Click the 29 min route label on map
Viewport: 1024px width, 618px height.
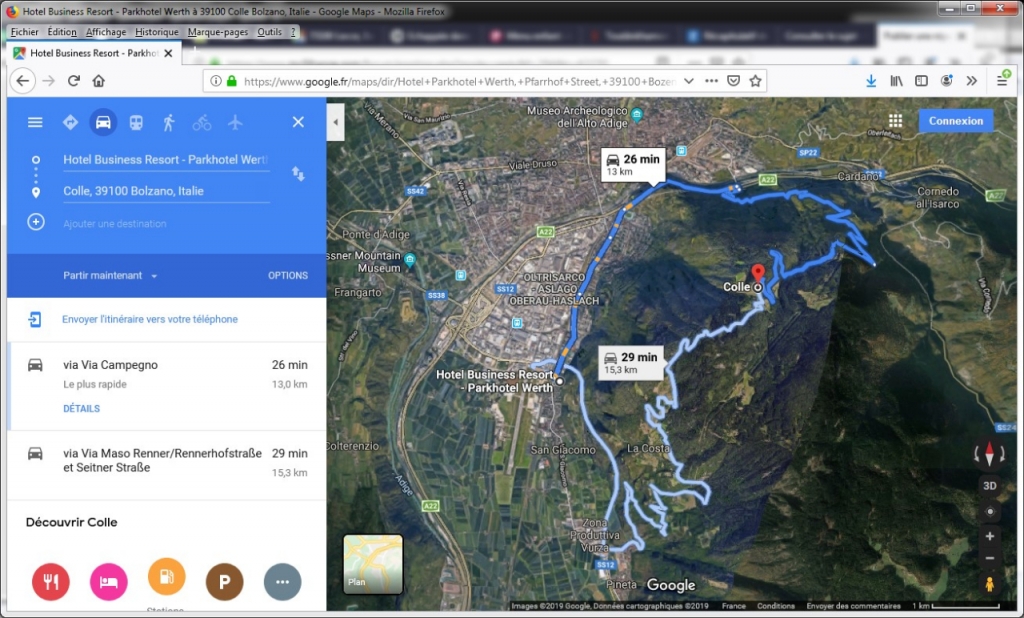click(x=631, y=363)
